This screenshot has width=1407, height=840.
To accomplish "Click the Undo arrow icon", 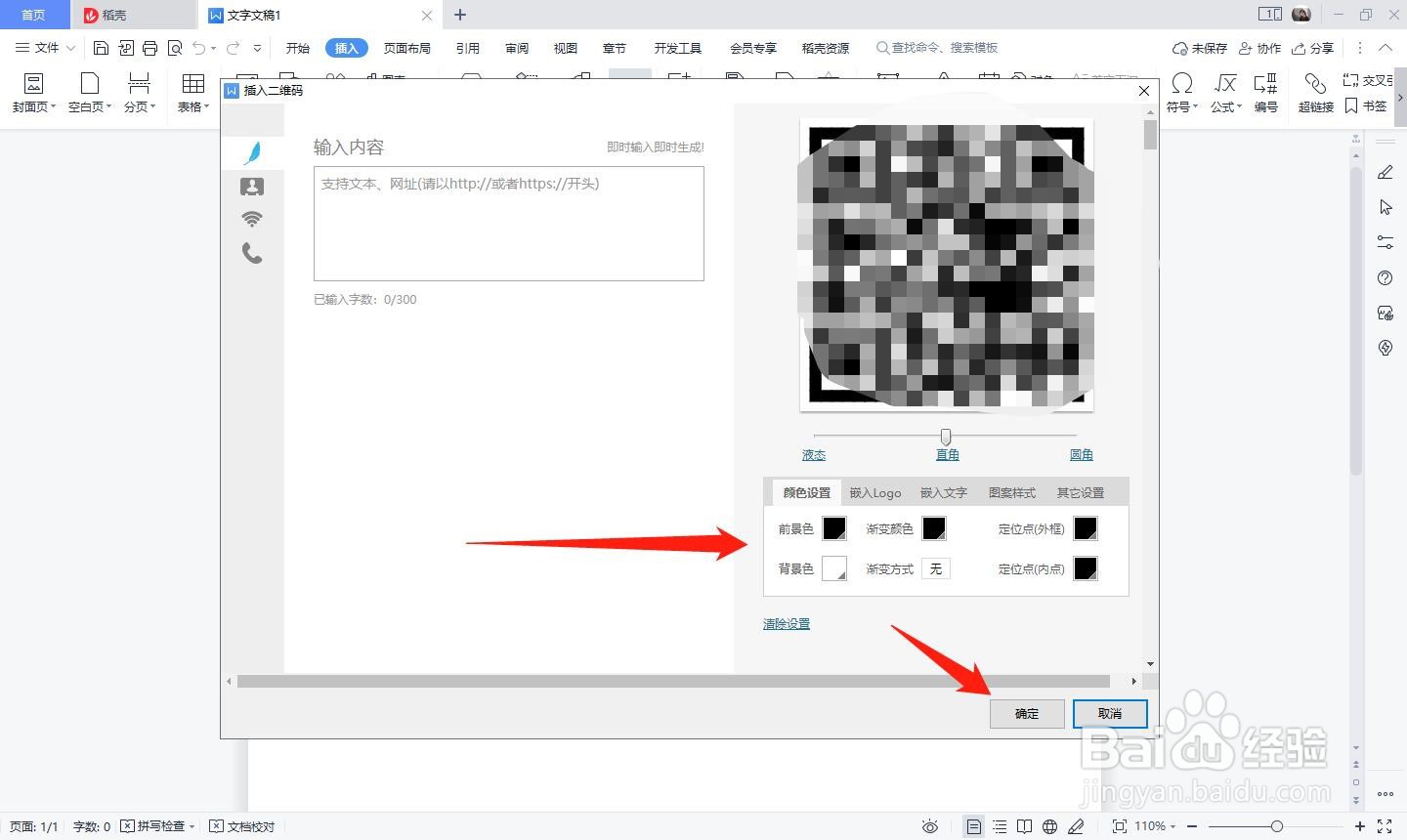I will [x=199, y=48].
